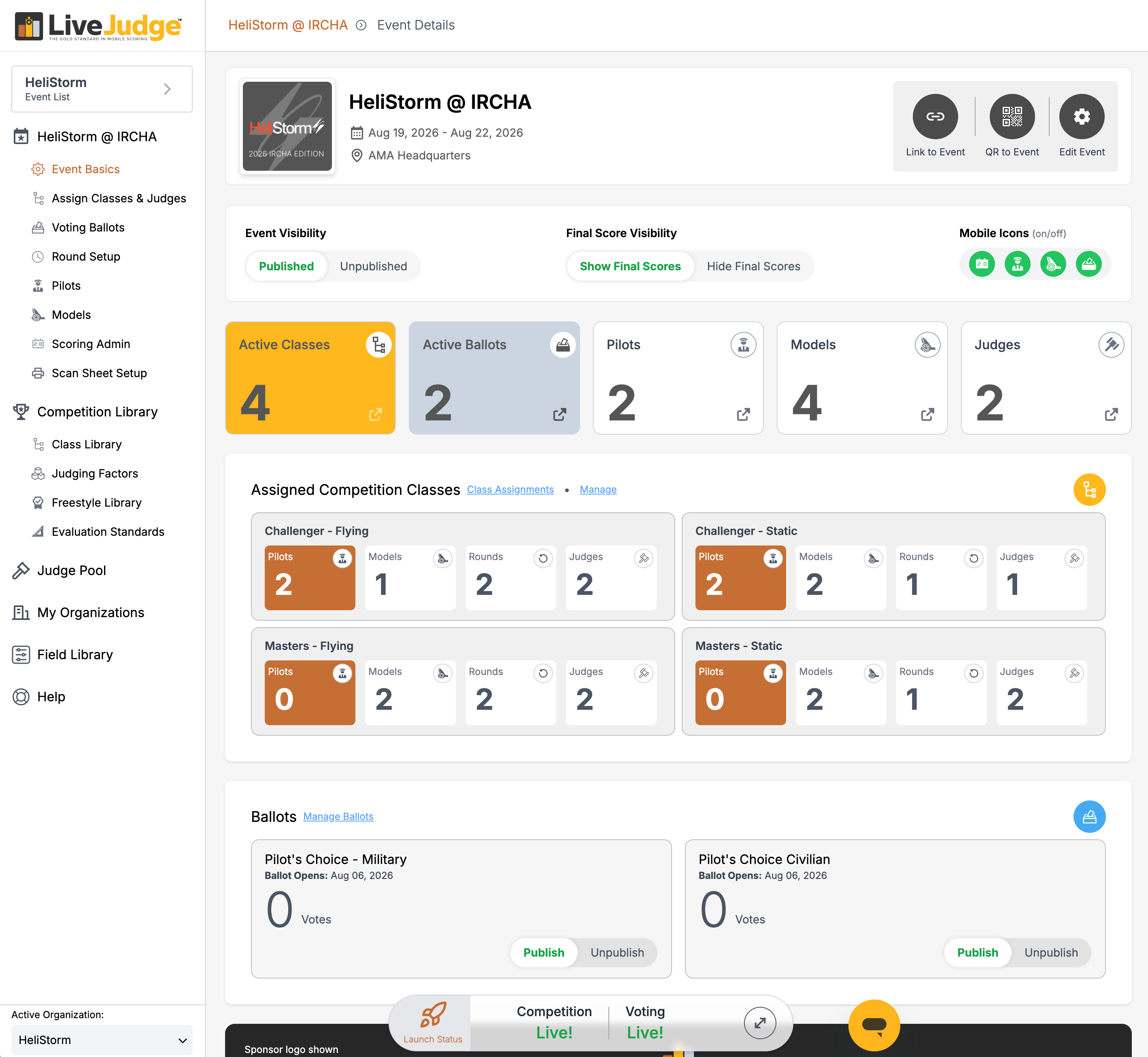Click the helicopter icon on Models card
1148x1057 pixels.
click(927, 344)
